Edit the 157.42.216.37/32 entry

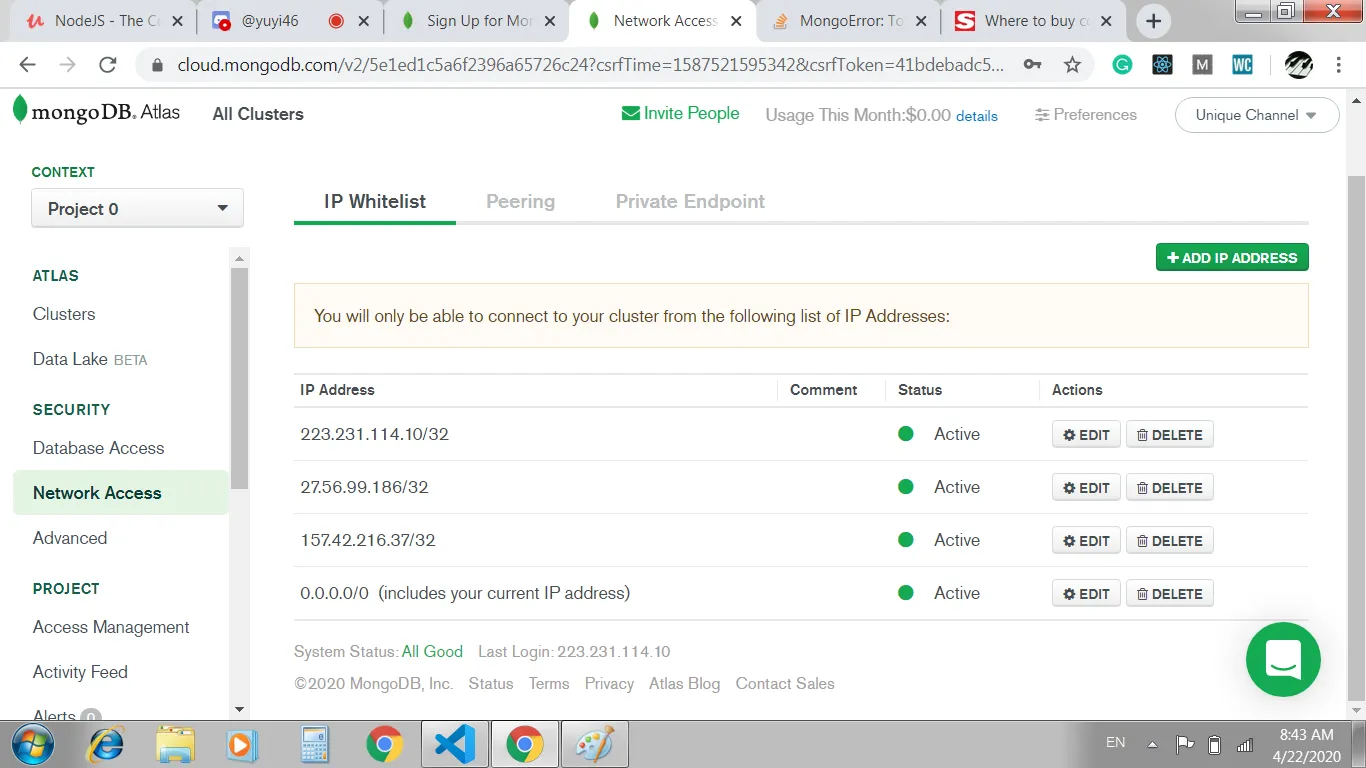[1086, 541]
